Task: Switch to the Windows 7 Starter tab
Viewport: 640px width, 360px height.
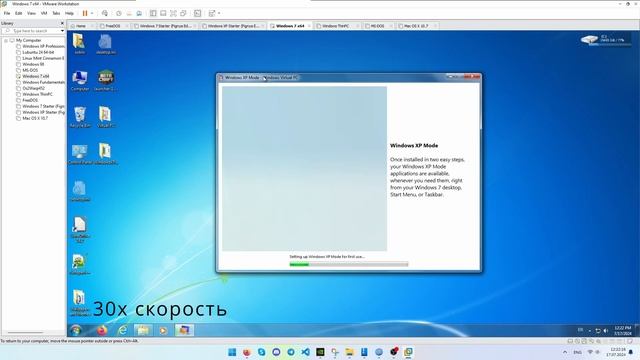Action: [x=164, y=26]
